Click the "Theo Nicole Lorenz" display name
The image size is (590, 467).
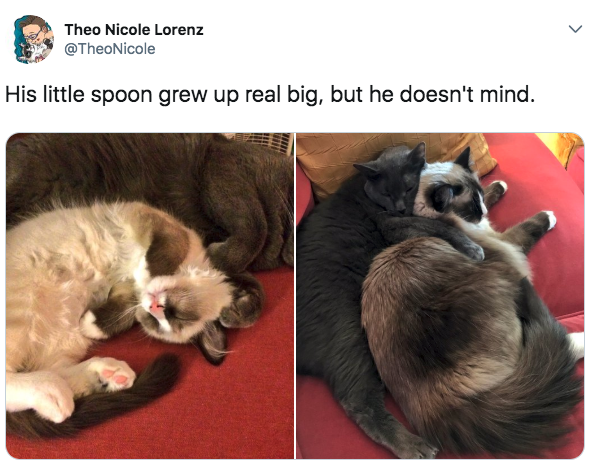(x=134, y=30)
